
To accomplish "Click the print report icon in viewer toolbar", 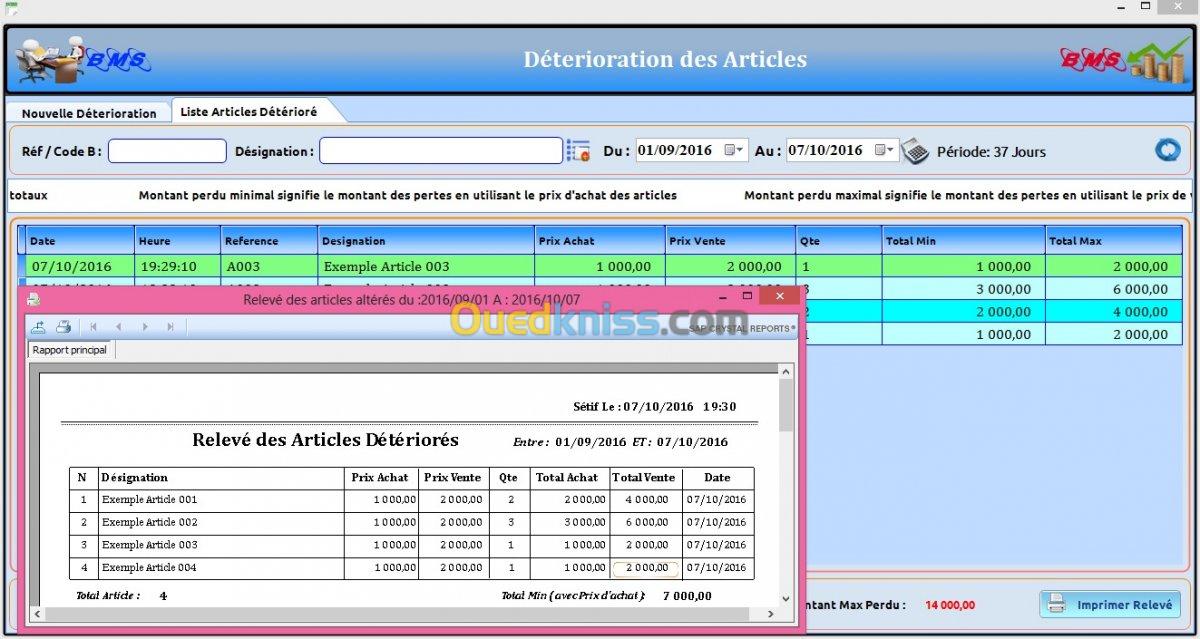I will 63,326.
